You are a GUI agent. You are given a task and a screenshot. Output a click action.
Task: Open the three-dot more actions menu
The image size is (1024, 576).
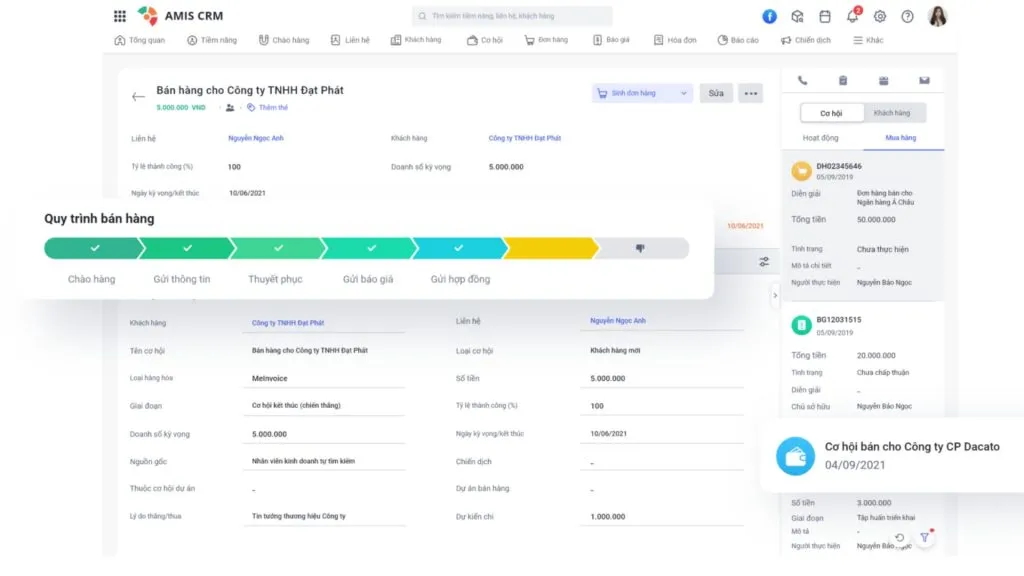(751, 93)
